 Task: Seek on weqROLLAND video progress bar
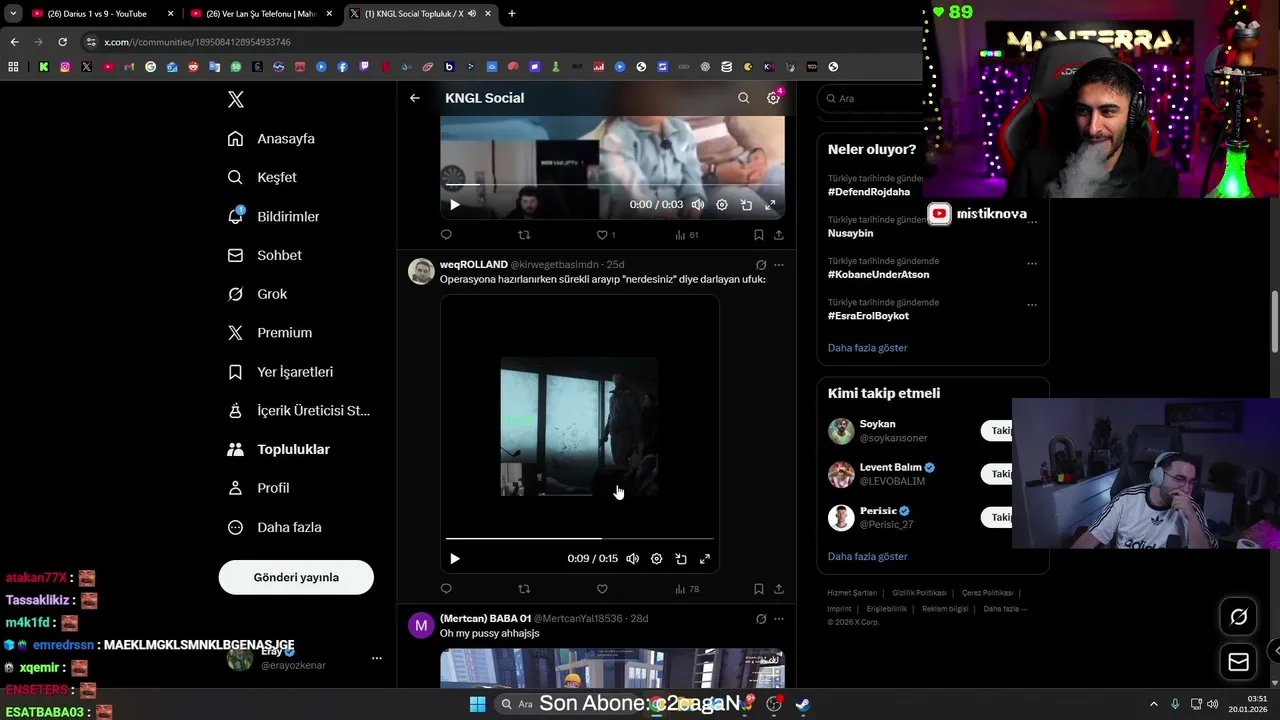[x=580, y=538]
